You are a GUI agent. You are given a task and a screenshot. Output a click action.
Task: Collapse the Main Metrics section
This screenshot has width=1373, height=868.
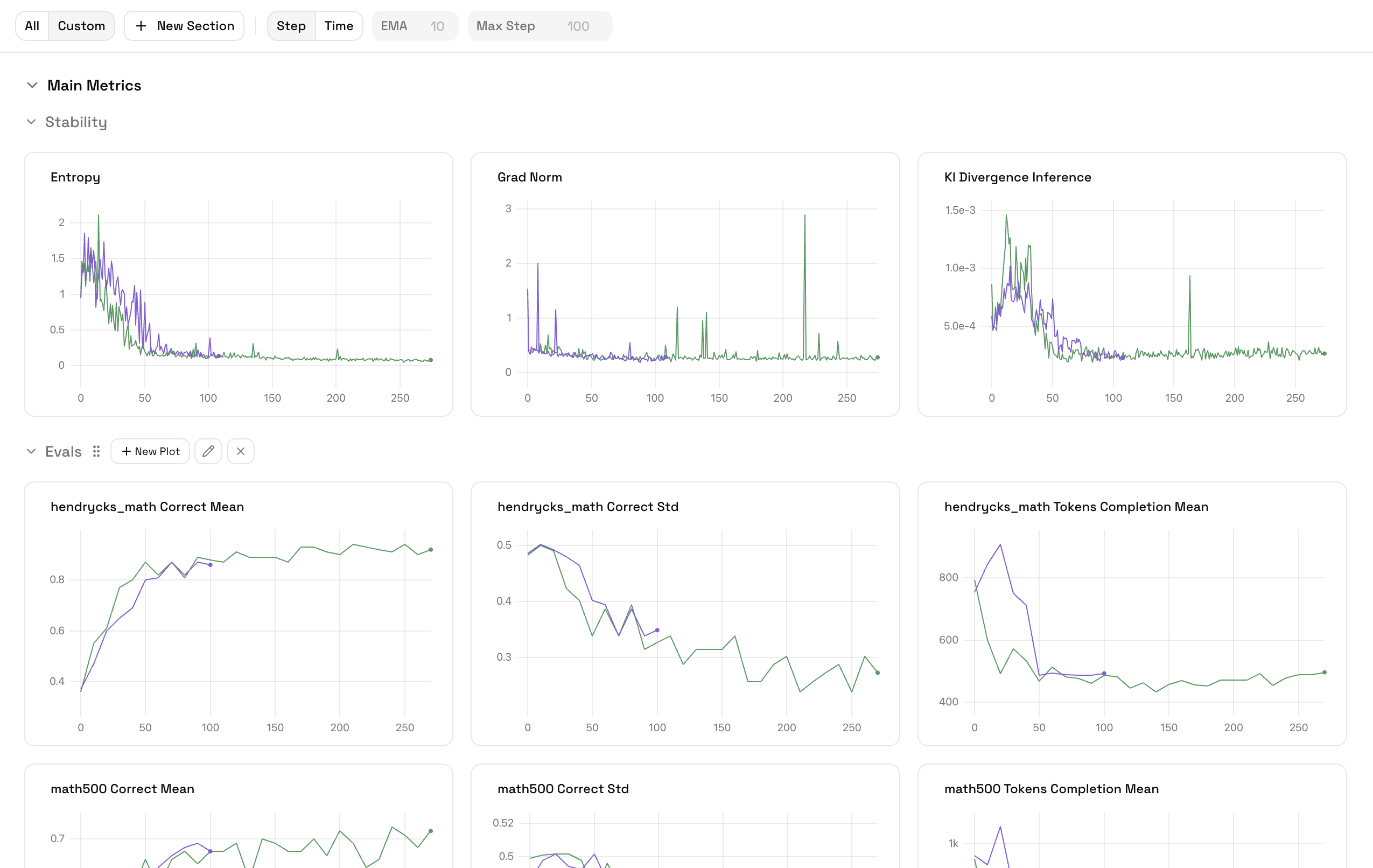point(32,85)
